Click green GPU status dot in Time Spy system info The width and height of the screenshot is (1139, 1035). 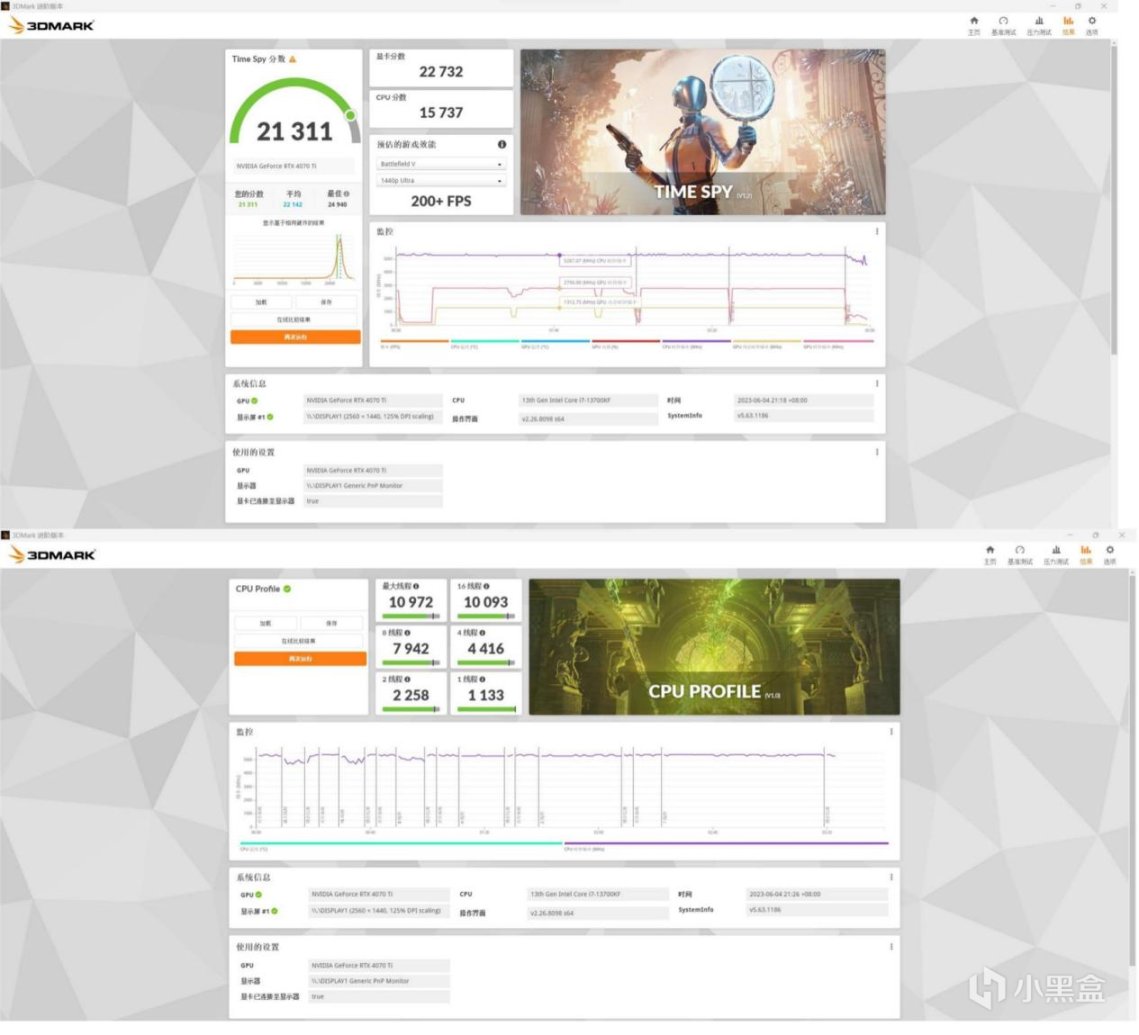255,401
